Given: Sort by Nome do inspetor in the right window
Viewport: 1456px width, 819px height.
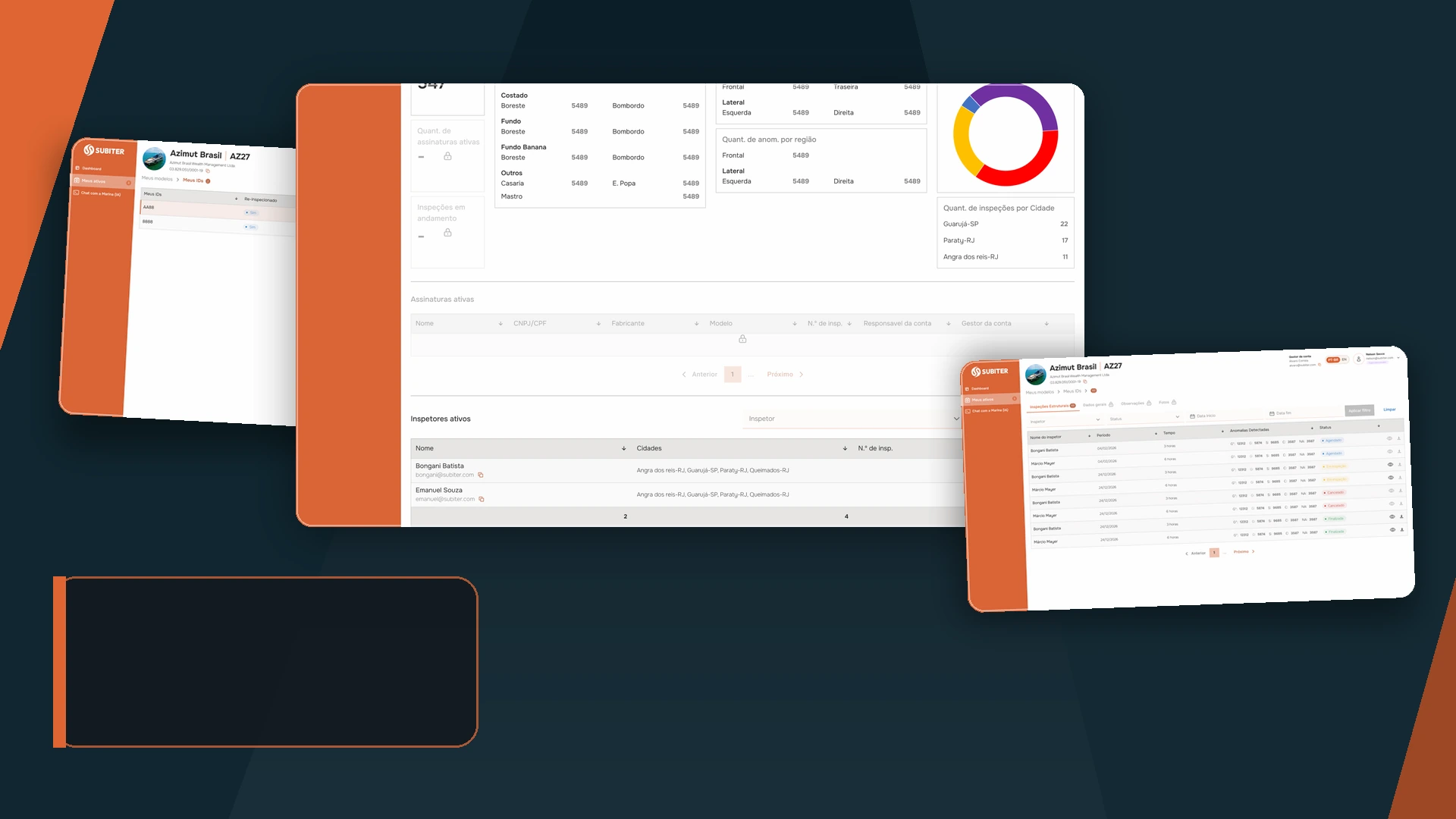Looking at the screenshot, I should click(1090, 436).
